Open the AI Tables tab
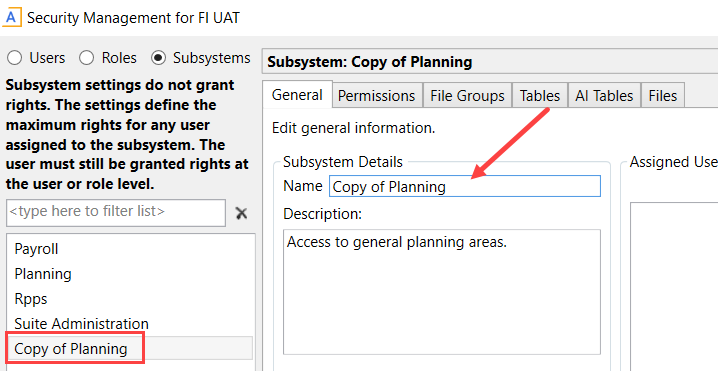The height and width of the screenshot is (371, 718). 604,95
